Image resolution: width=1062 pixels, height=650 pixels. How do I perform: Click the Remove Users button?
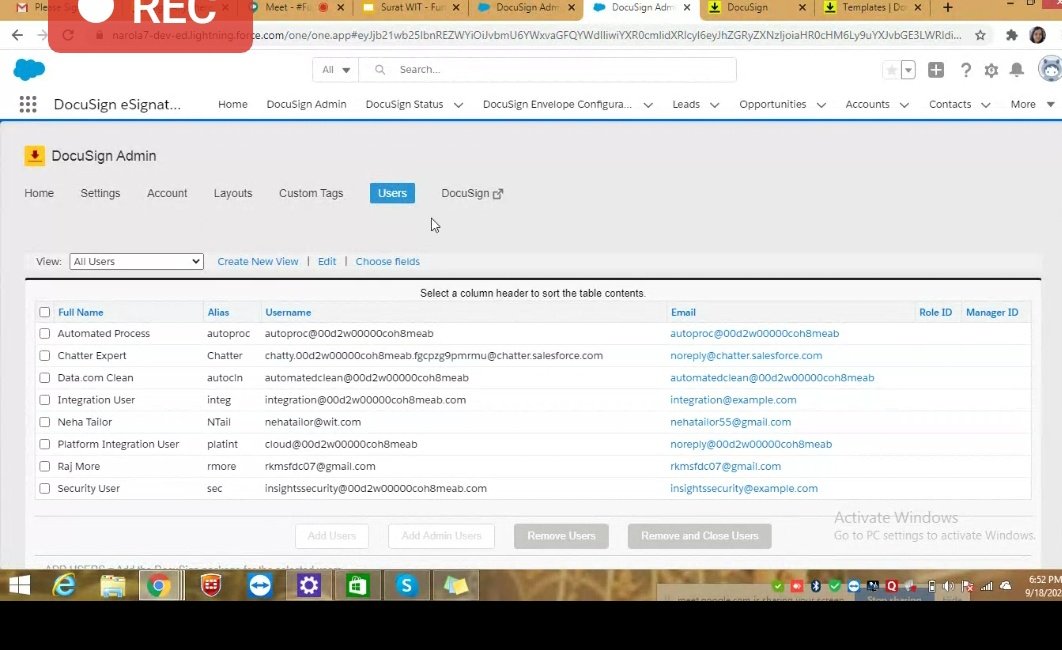tap(561, 536)
